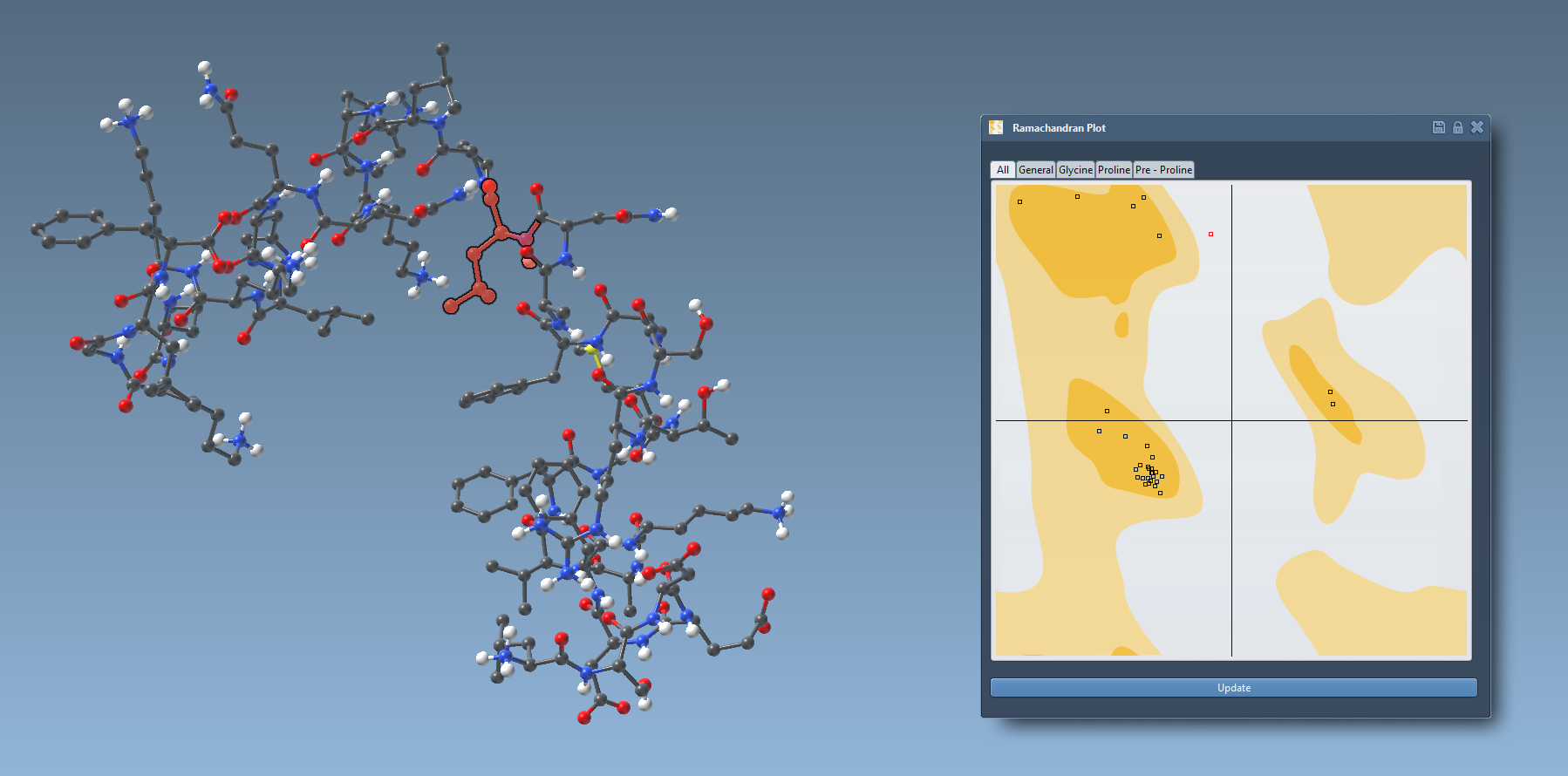Show the Proline tab

1114,170
